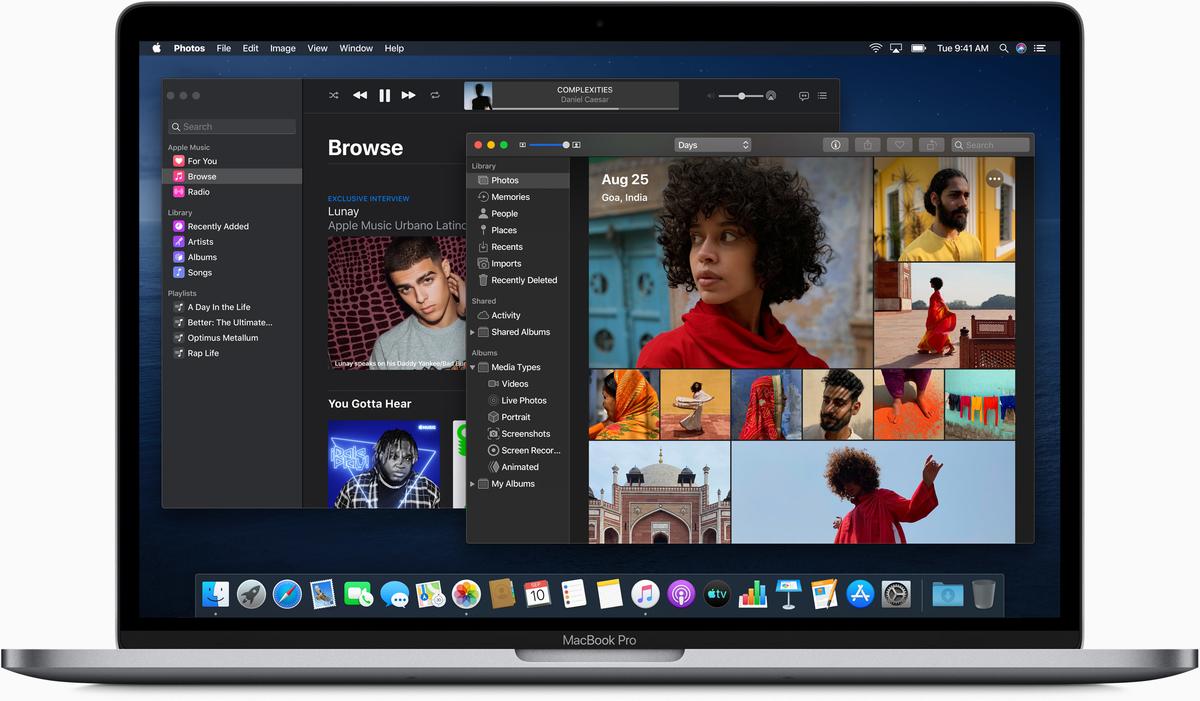Open the Edit menu
The image size is (1200, 701).
tap(251, 48)
